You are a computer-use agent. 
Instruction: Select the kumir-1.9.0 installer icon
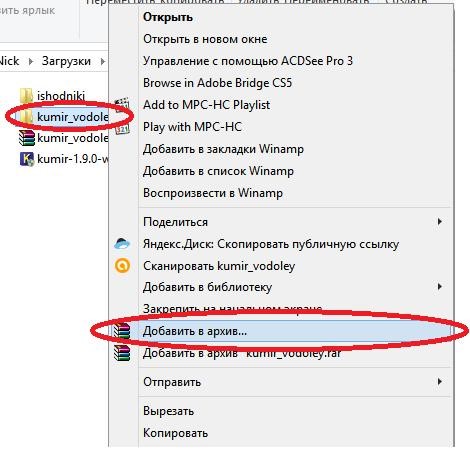[x=27, y=159]
